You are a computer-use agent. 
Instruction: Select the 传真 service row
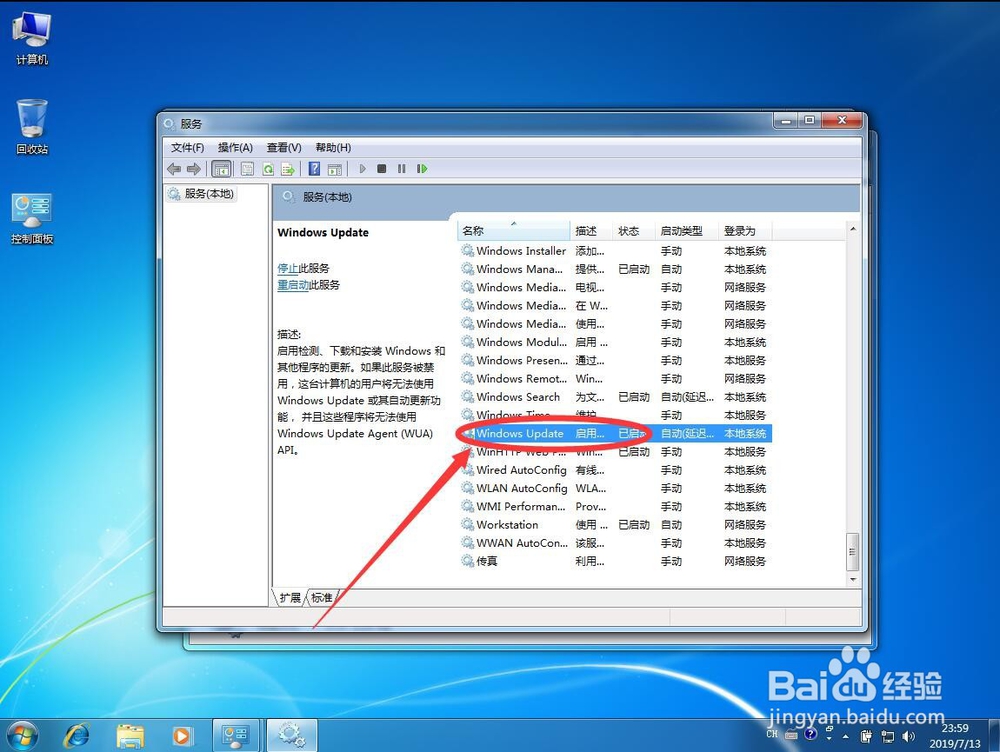[615, 561]
